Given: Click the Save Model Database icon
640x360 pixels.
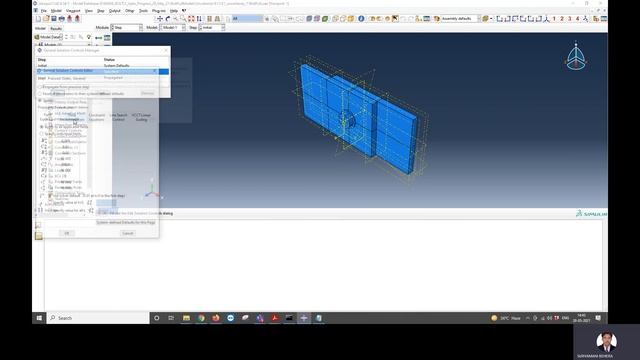Looking at the screenshot, I should 54,19.
